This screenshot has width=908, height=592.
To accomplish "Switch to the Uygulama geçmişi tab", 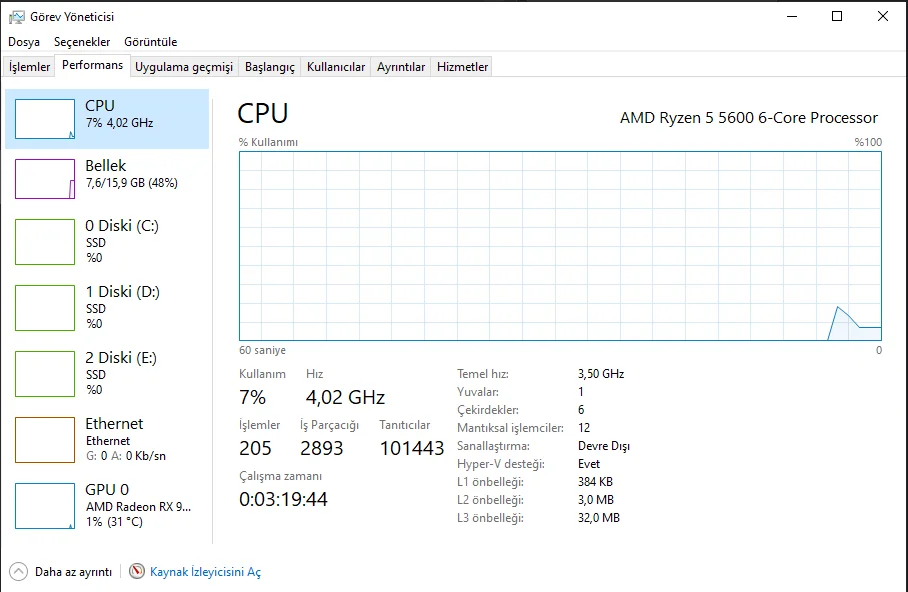I will point(184,67).
